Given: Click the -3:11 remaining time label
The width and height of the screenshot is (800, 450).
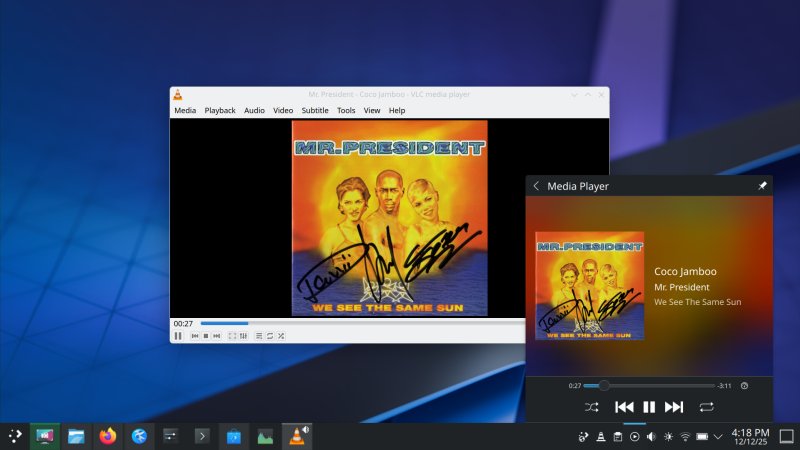Looking at the screenshot, I should (724, 386).
